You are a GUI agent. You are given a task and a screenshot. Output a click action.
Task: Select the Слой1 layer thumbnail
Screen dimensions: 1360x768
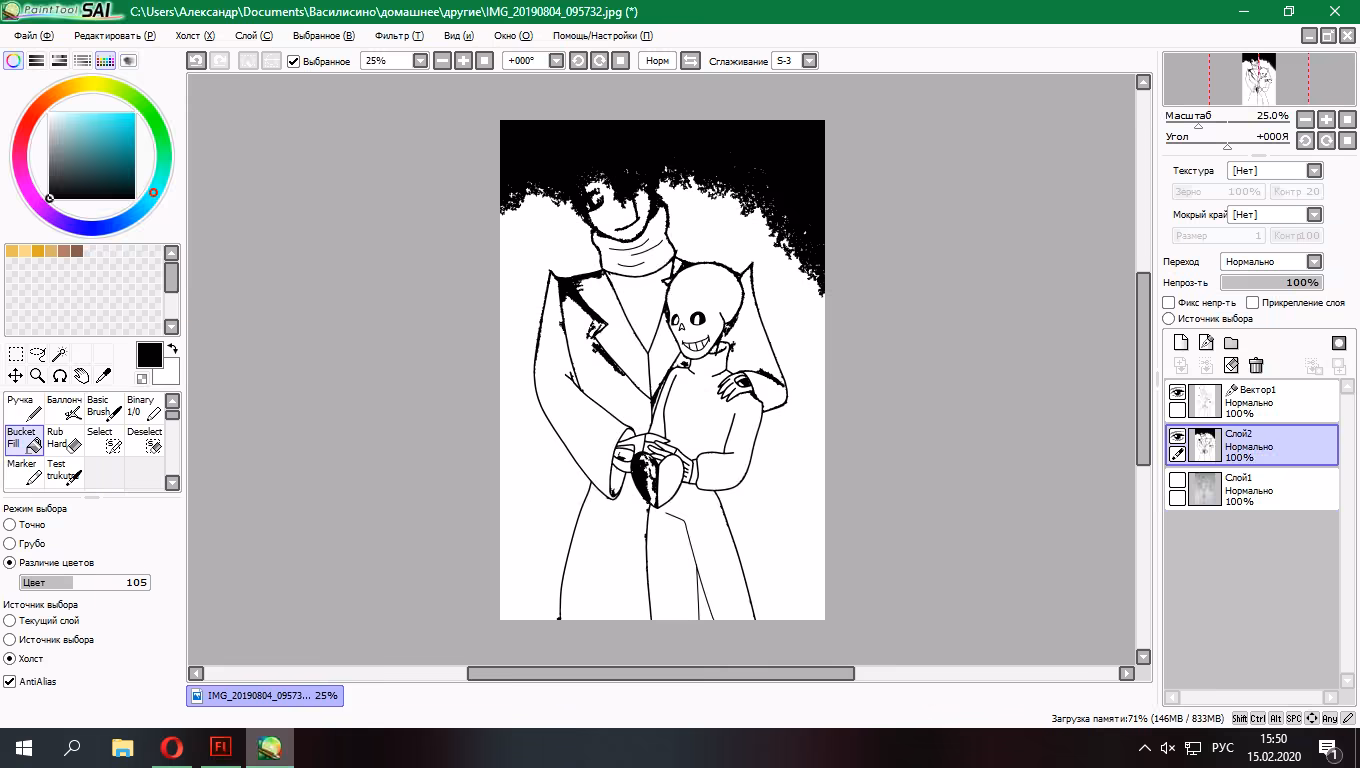pyautogui.click(x=1205, y=489)
